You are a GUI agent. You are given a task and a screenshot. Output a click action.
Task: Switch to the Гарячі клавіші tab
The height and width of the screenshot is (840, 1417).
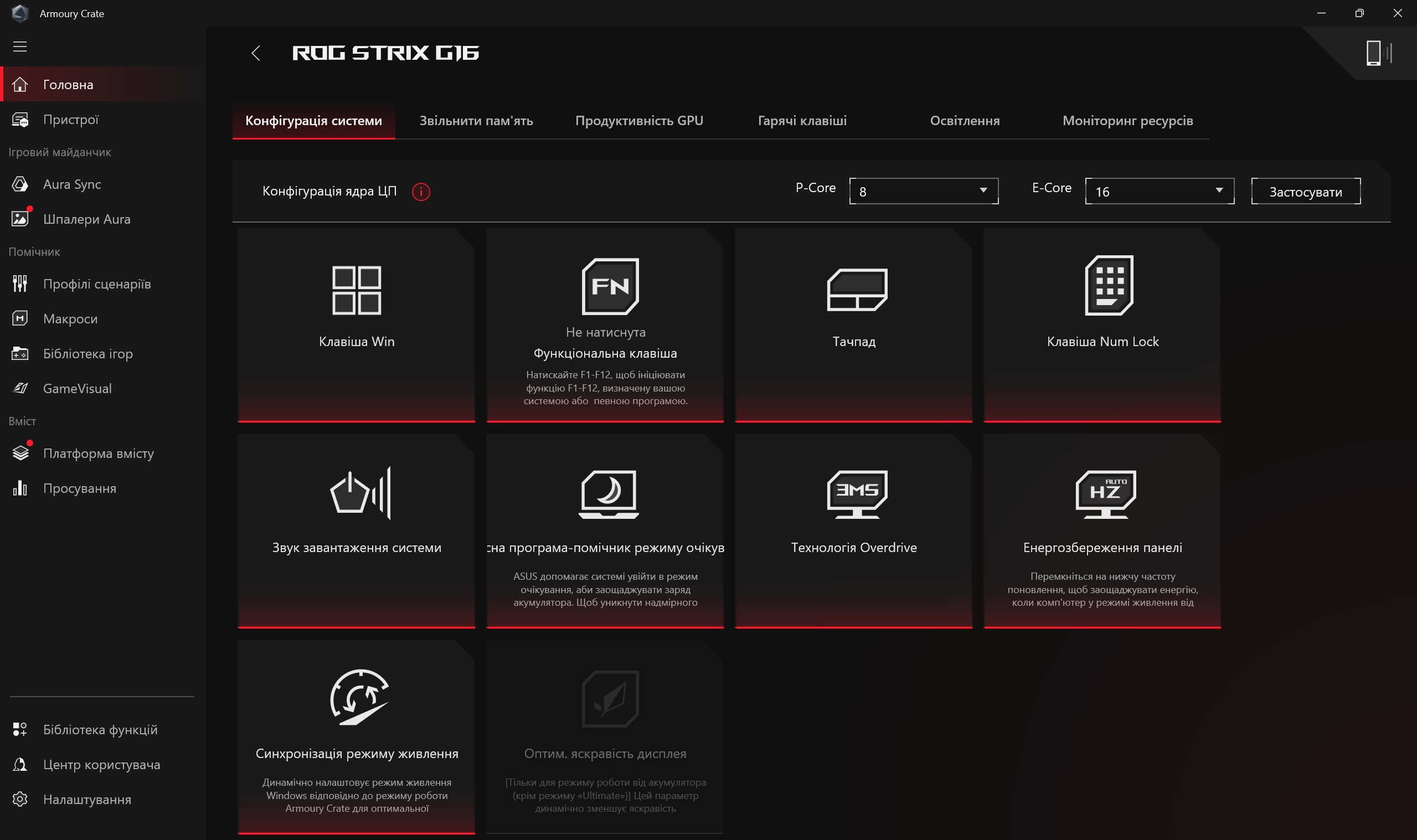(802, 121)
